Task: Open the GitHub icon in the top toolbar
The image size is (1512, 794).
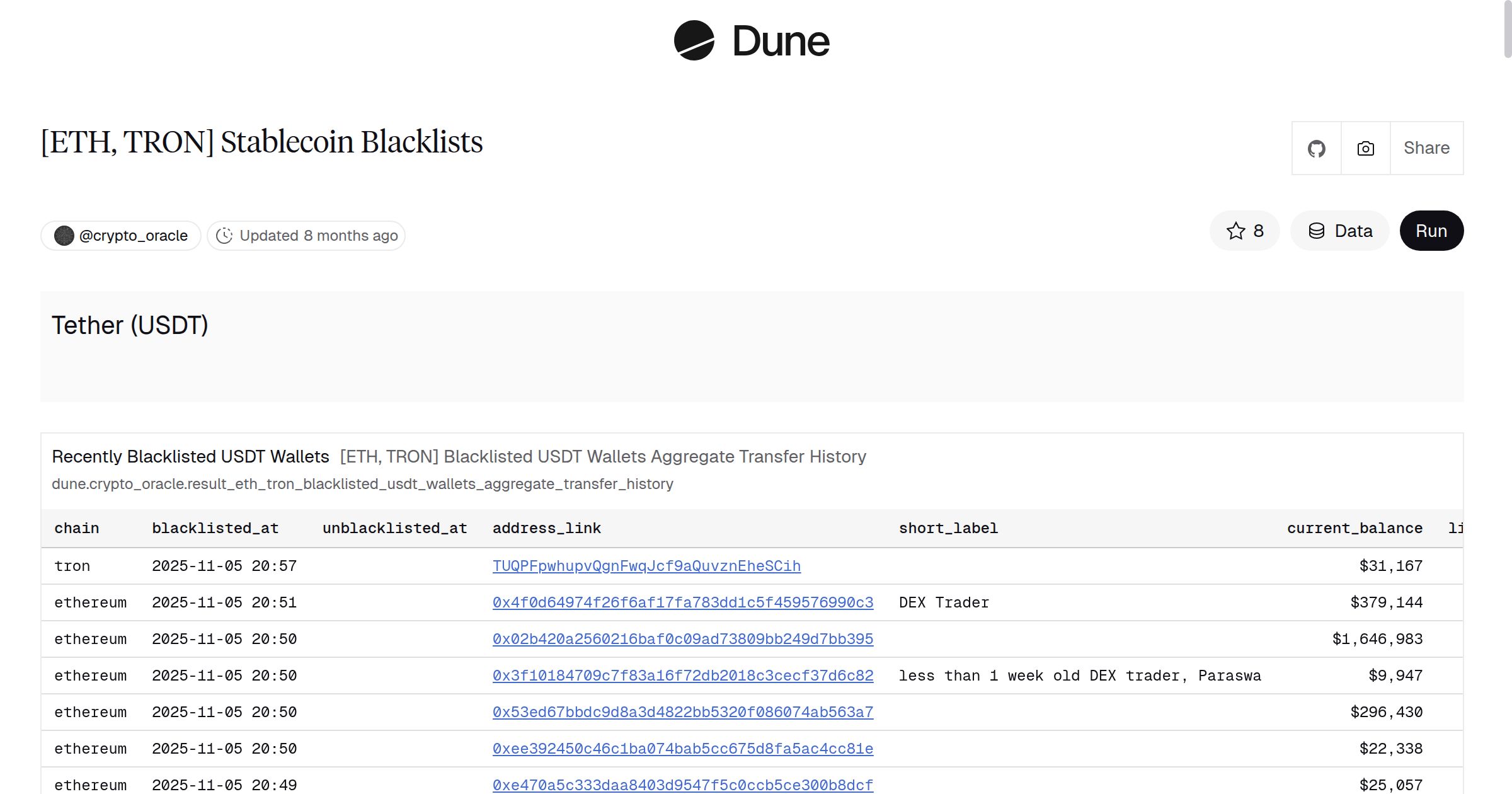Action: tap(1316, 148)
